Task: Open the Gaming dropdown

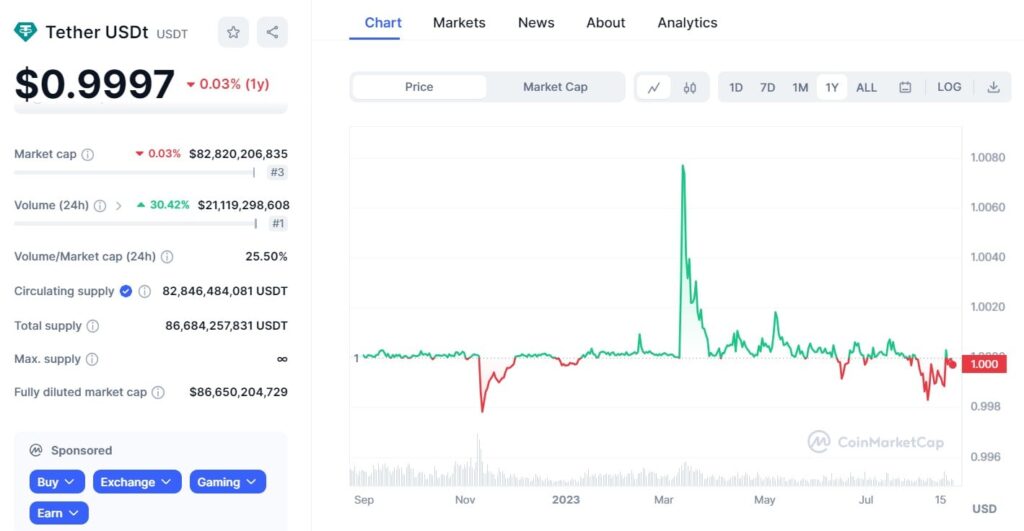Action: 227,482
